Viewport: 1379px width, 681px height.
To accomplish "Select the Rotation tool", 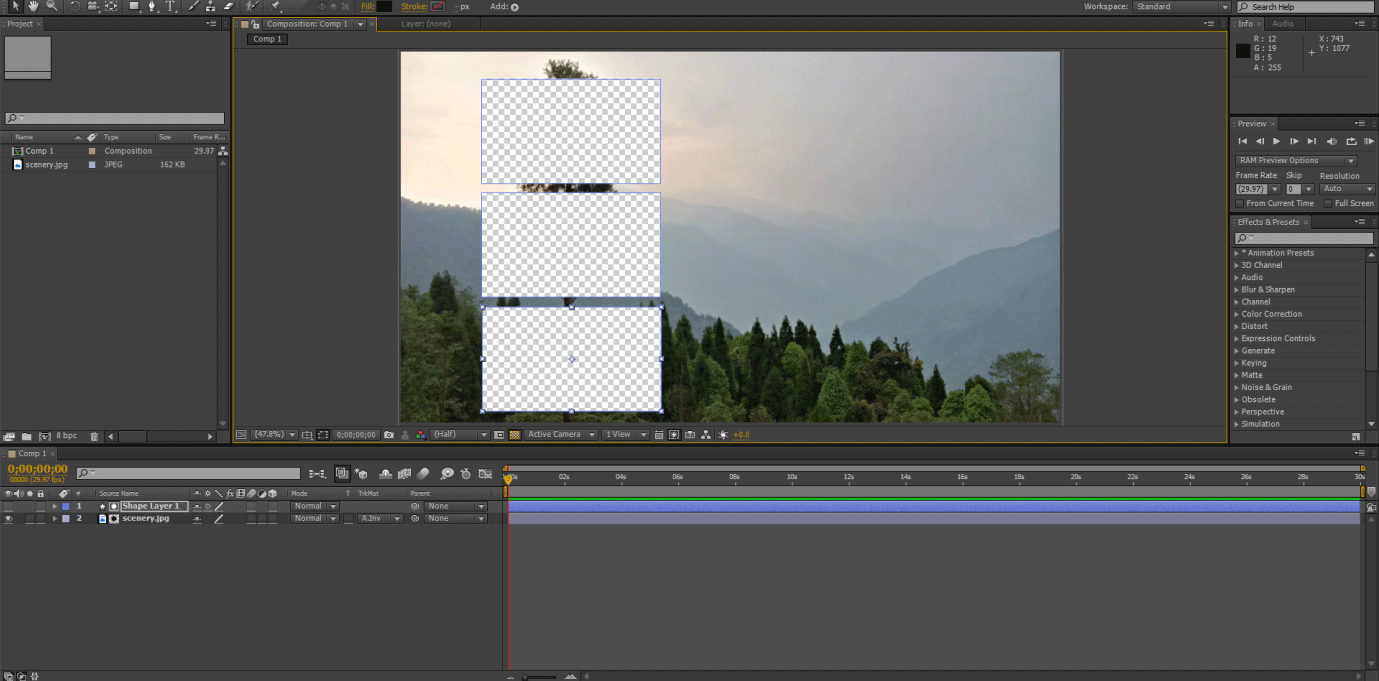I will click(75, 6).
